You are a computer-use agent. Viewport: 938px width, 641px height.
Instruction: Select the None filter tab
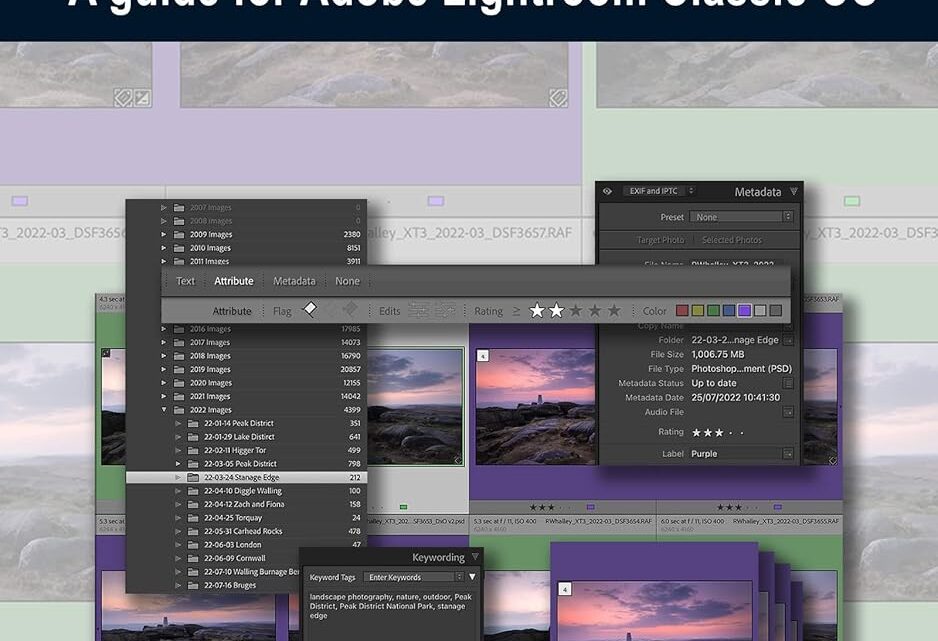coord(348,281)
